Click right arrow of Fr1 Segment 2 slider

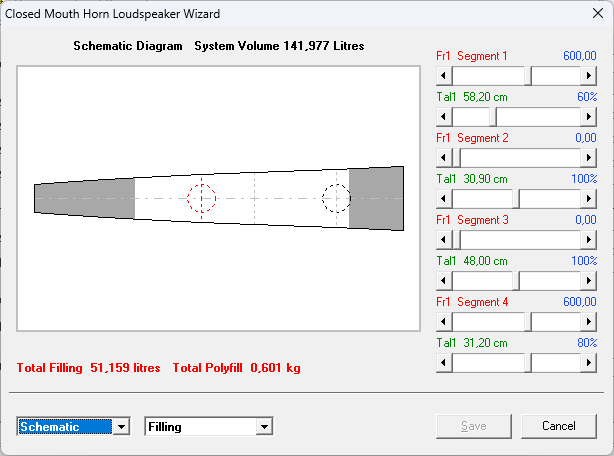coord(589,158)
